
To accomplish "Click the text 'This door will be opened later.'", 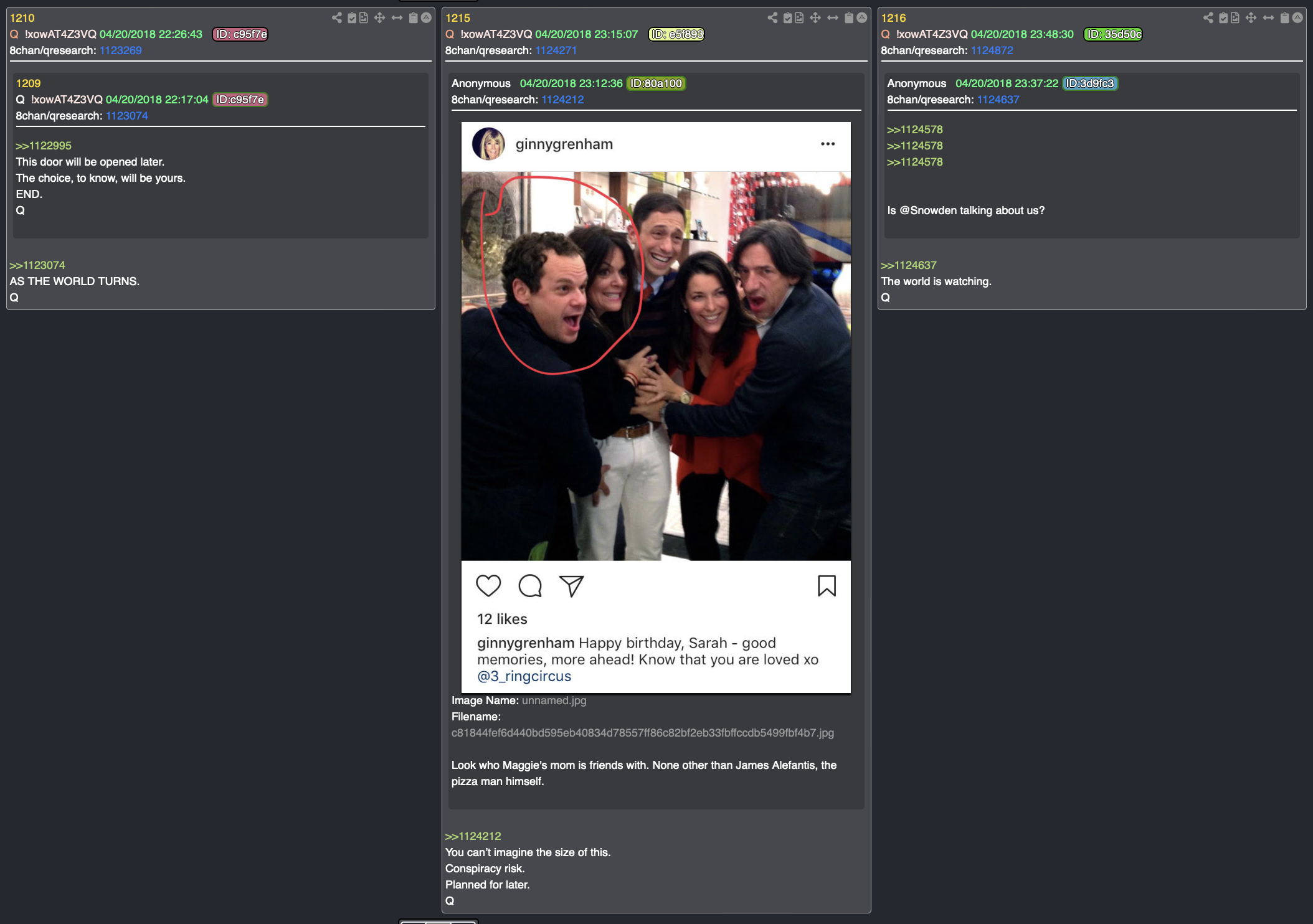I will tap(90, 162).
